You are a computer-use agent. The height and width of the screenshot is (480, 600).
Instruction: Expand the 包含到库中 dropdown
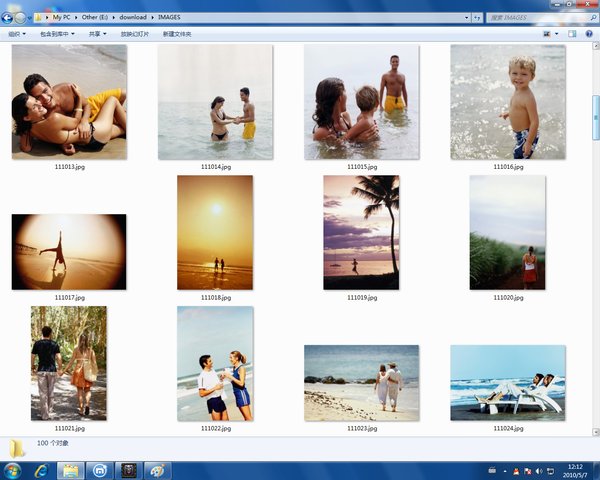[x=58, y=34]
